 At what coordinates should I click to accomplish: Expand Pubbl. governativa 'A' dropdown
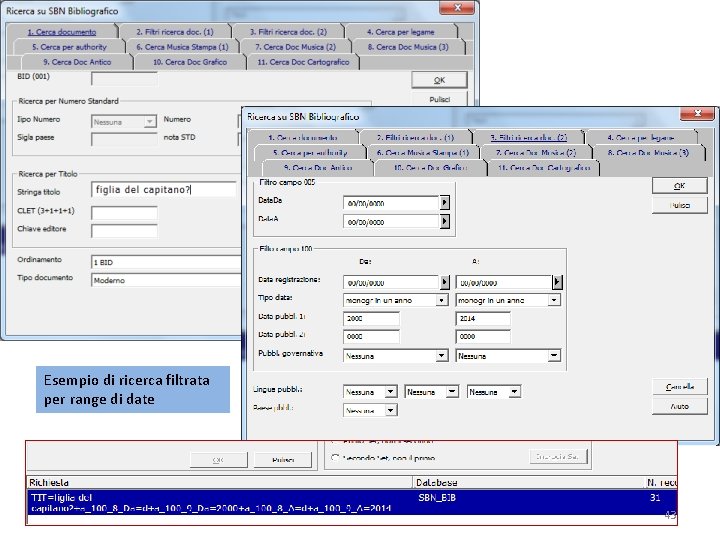pyautogui.click(x=554, y=356)
